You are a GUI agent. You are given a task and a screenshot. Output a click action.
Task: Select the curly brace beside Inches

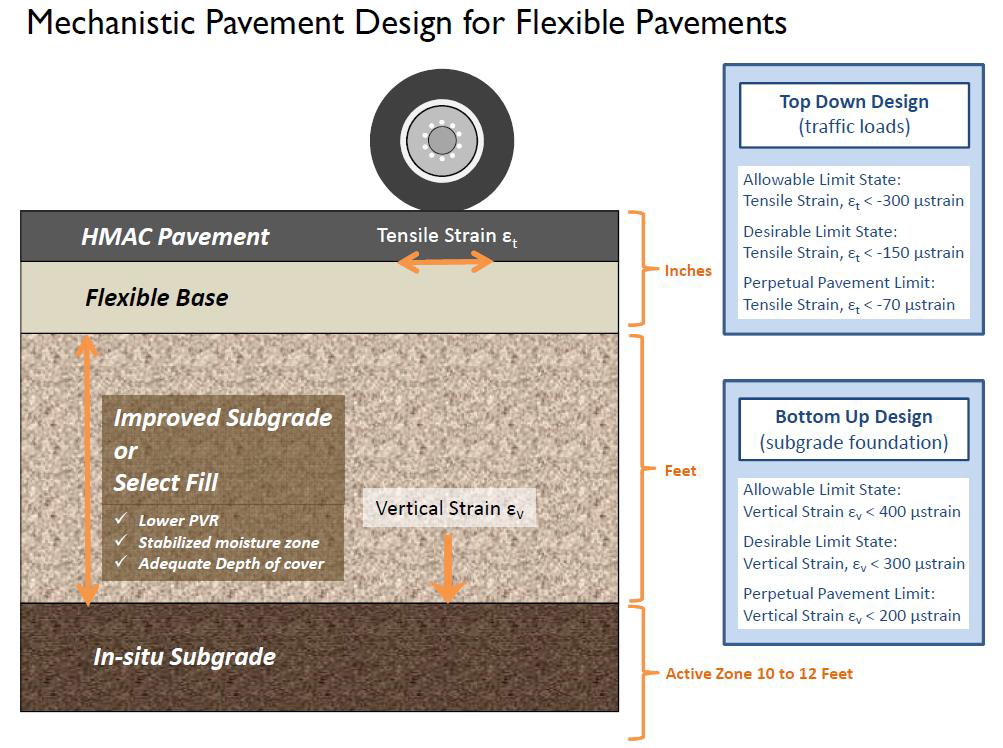tap(637, 269)
